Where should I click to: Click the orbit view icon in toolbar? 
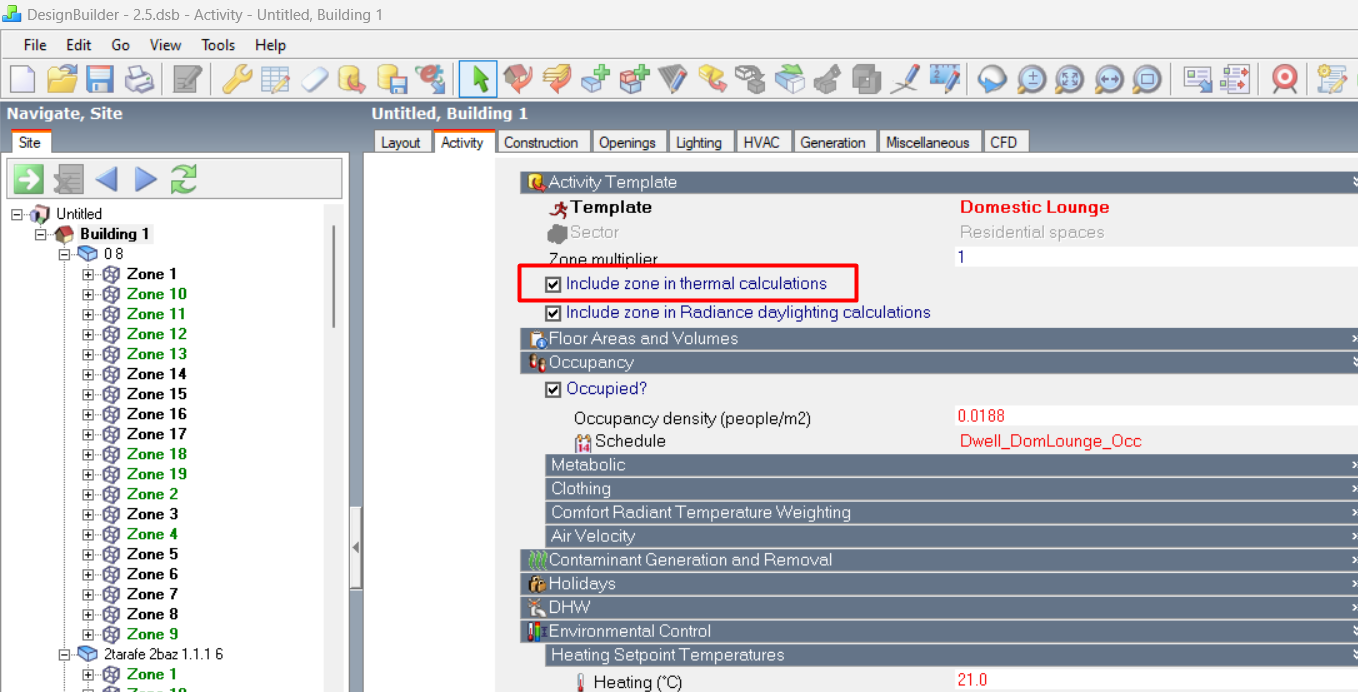[x=992, y=79]
